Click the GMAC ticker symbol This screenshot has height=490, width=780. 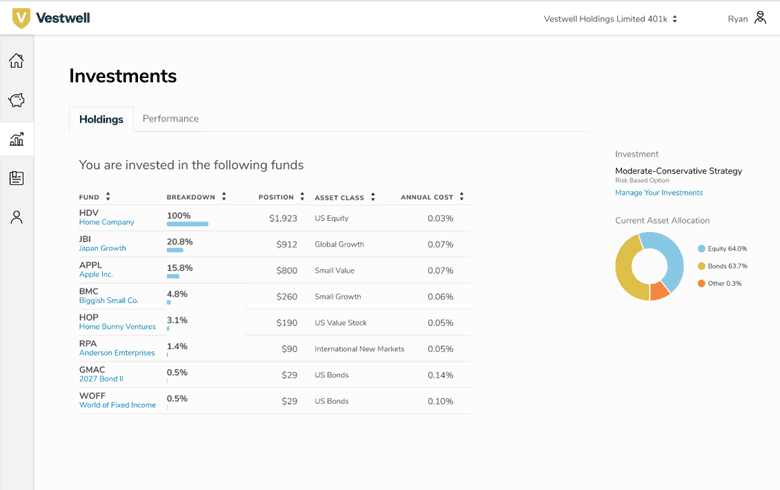click(x=92, y=370)
